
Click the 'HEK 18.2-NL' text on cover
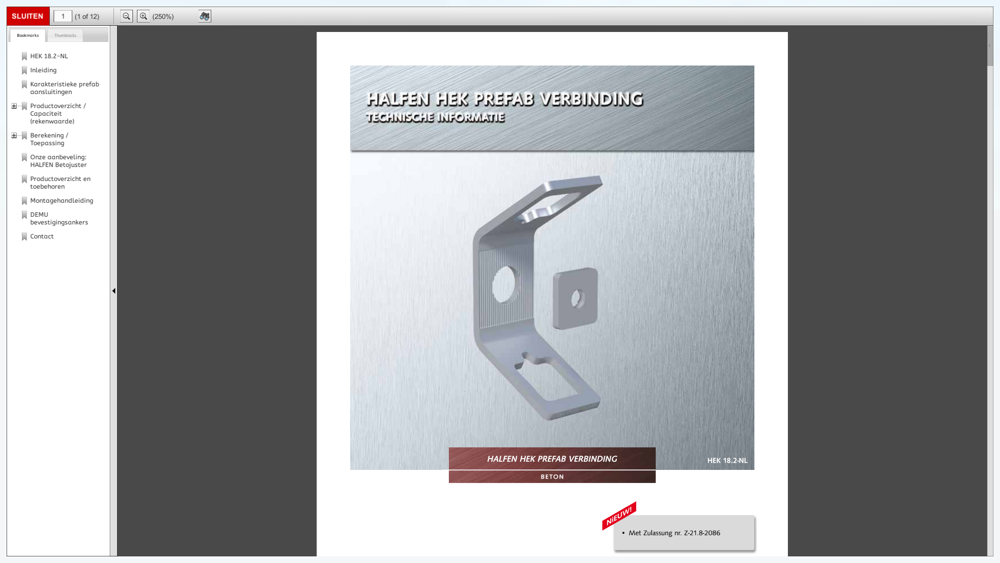point(727,460)
